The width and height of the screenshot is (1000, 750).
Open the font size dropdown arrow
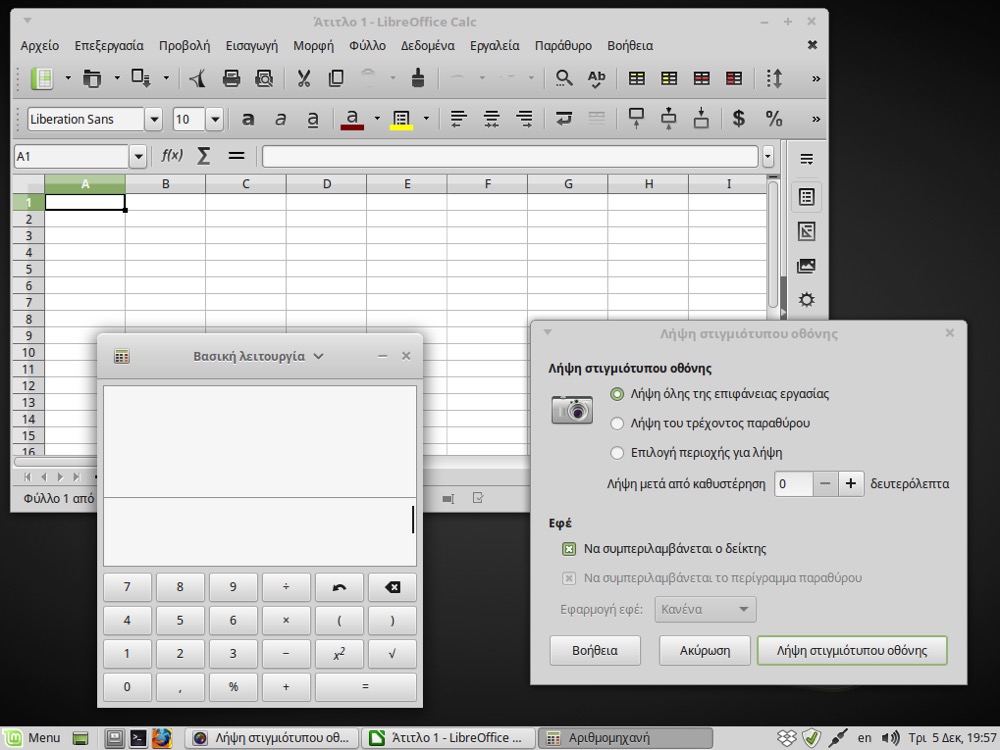pos(215,119)
